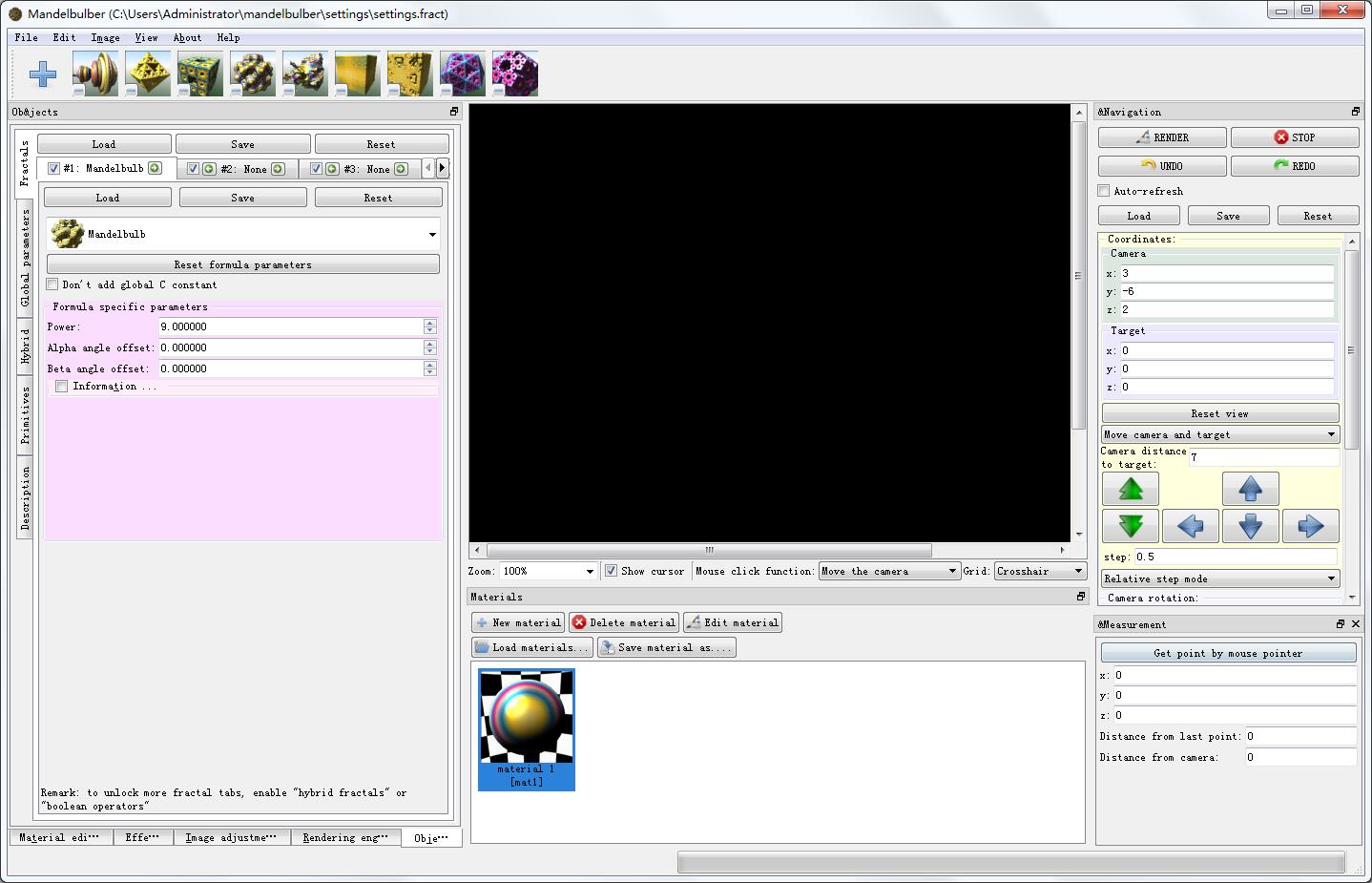This screenshot has width=1372, height=883.
Task: Open the Image menu
Action: click(x=105, y=38)
